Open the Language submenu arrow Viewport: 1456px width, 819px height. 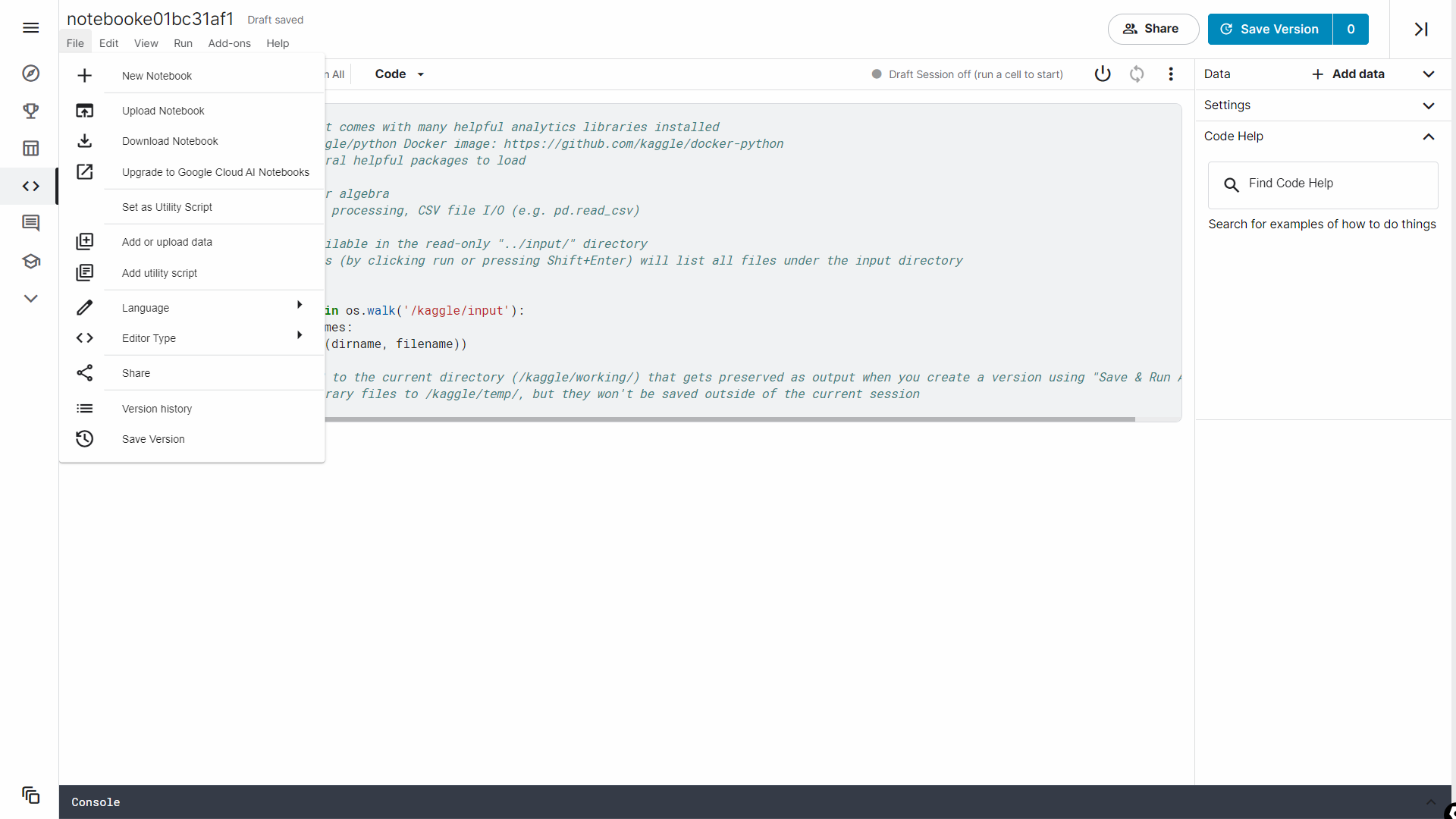coord(300,305)
